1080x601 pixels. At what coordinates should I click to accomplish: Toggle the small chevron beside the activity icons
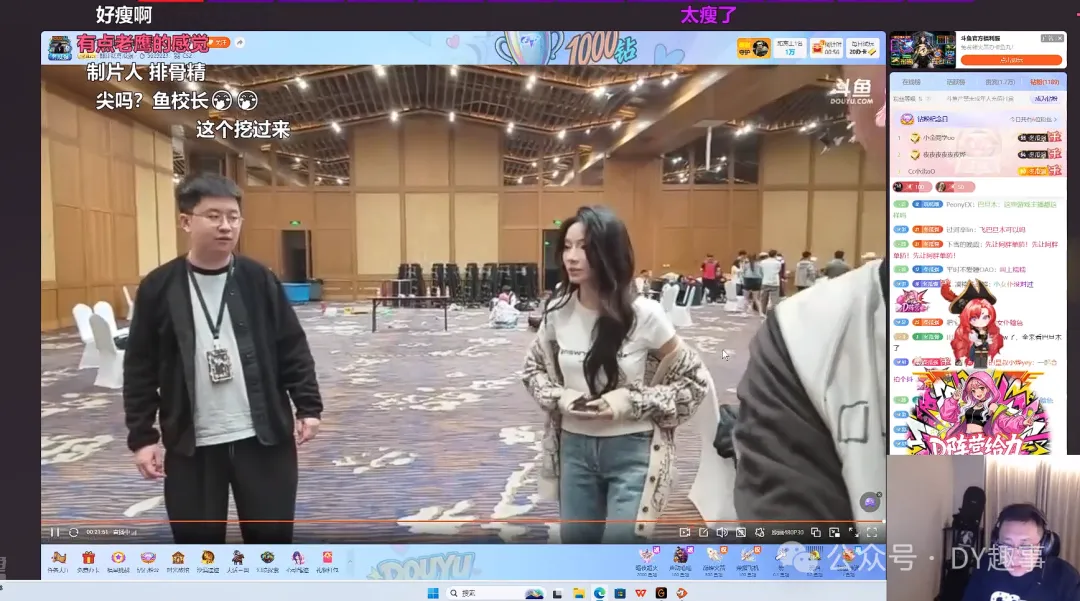(x=349, y=560)
